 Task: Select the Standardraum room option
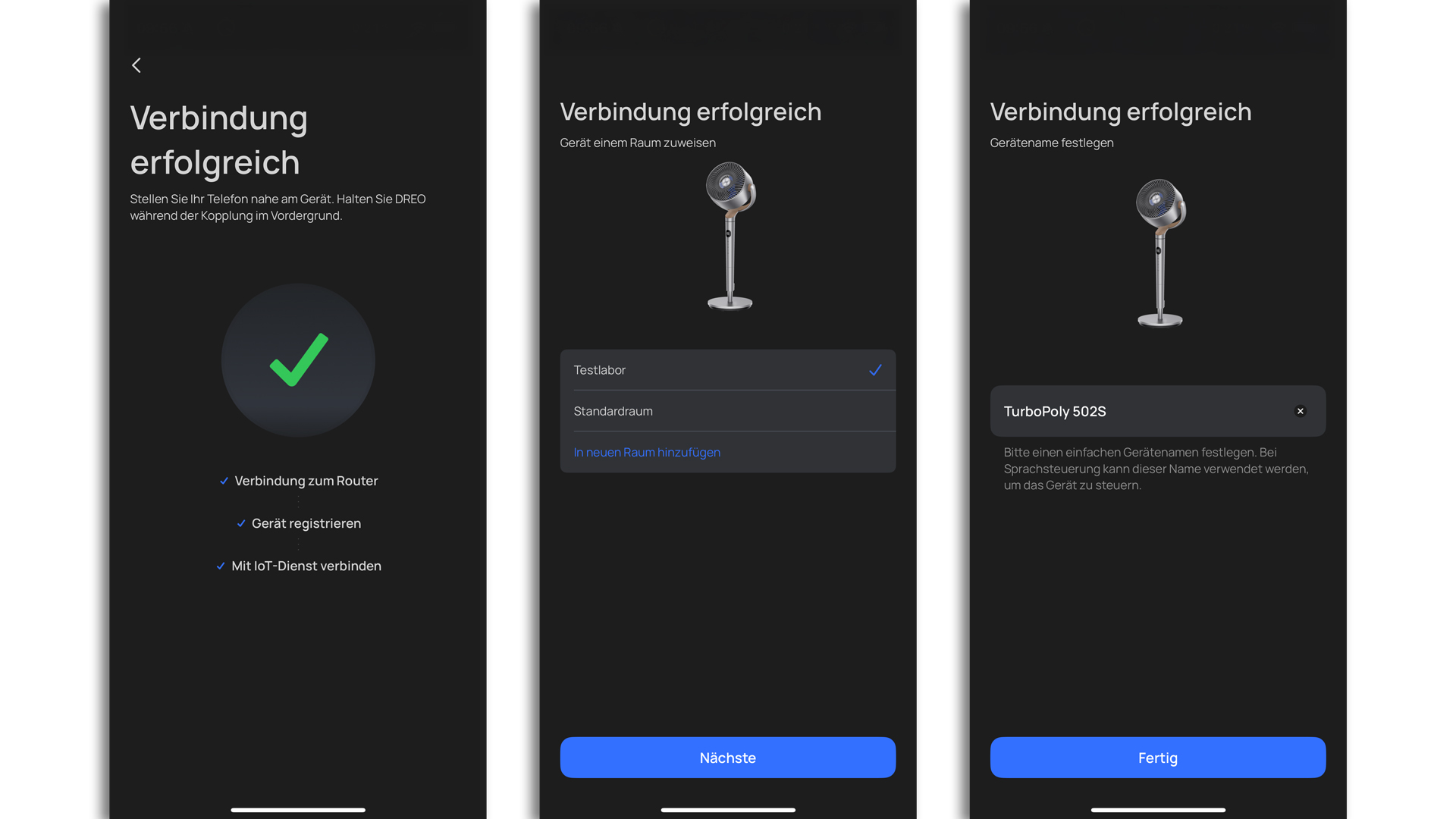tap(728, 411)
